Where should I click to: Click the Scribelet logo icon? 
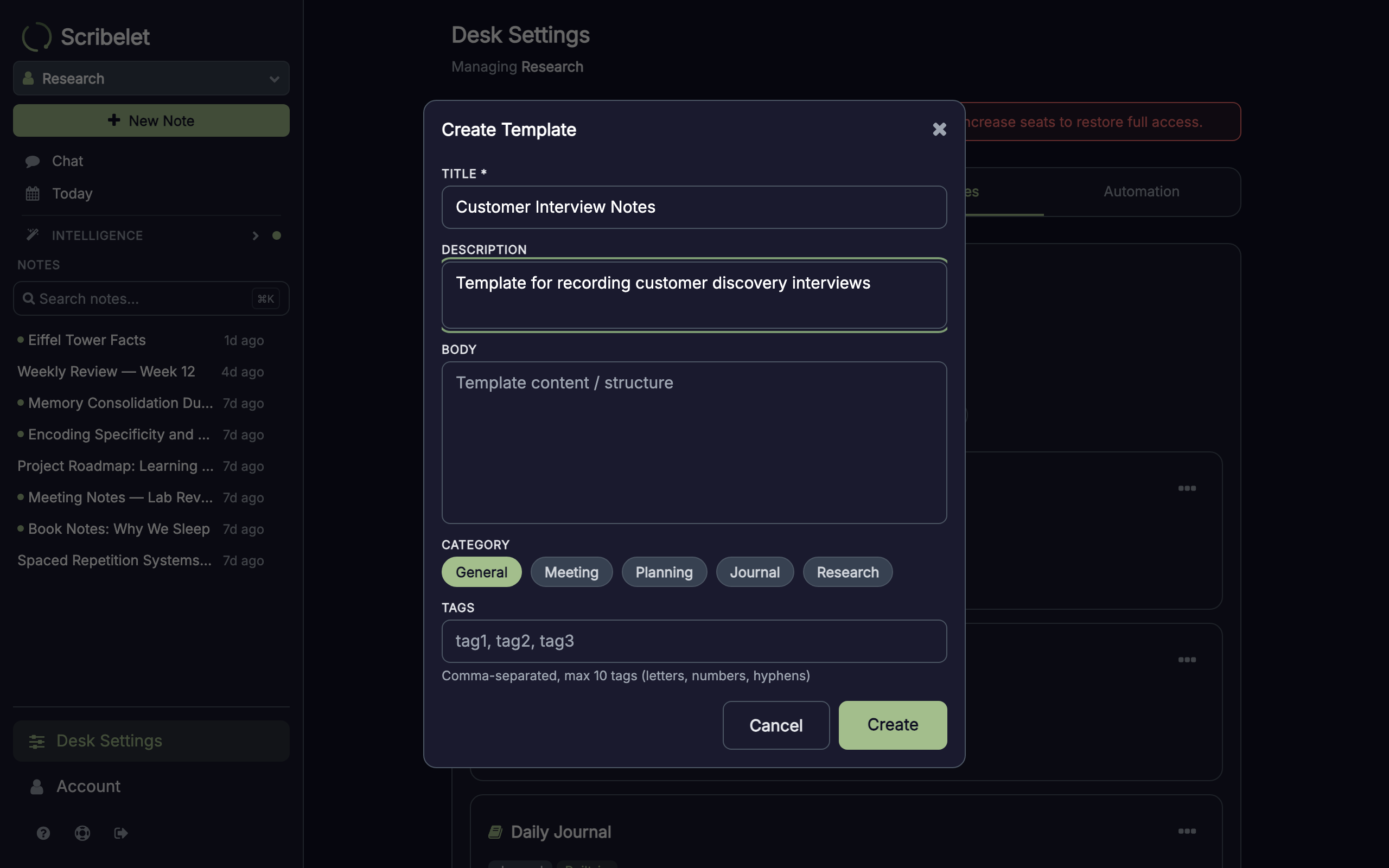(x=37, y=37)
